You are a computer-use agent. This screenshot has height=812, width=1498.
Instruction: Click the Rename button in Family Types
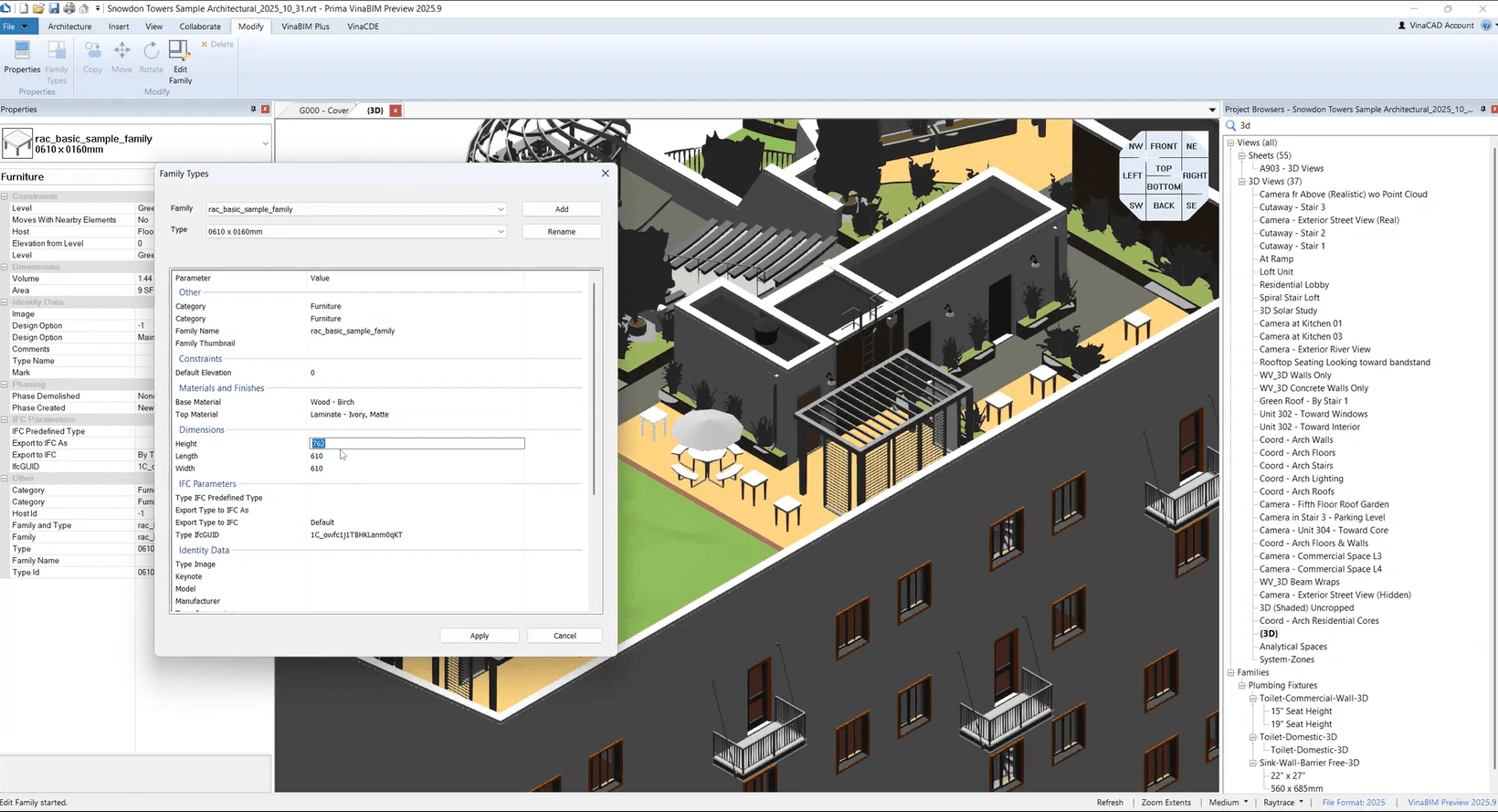[561, 232]
